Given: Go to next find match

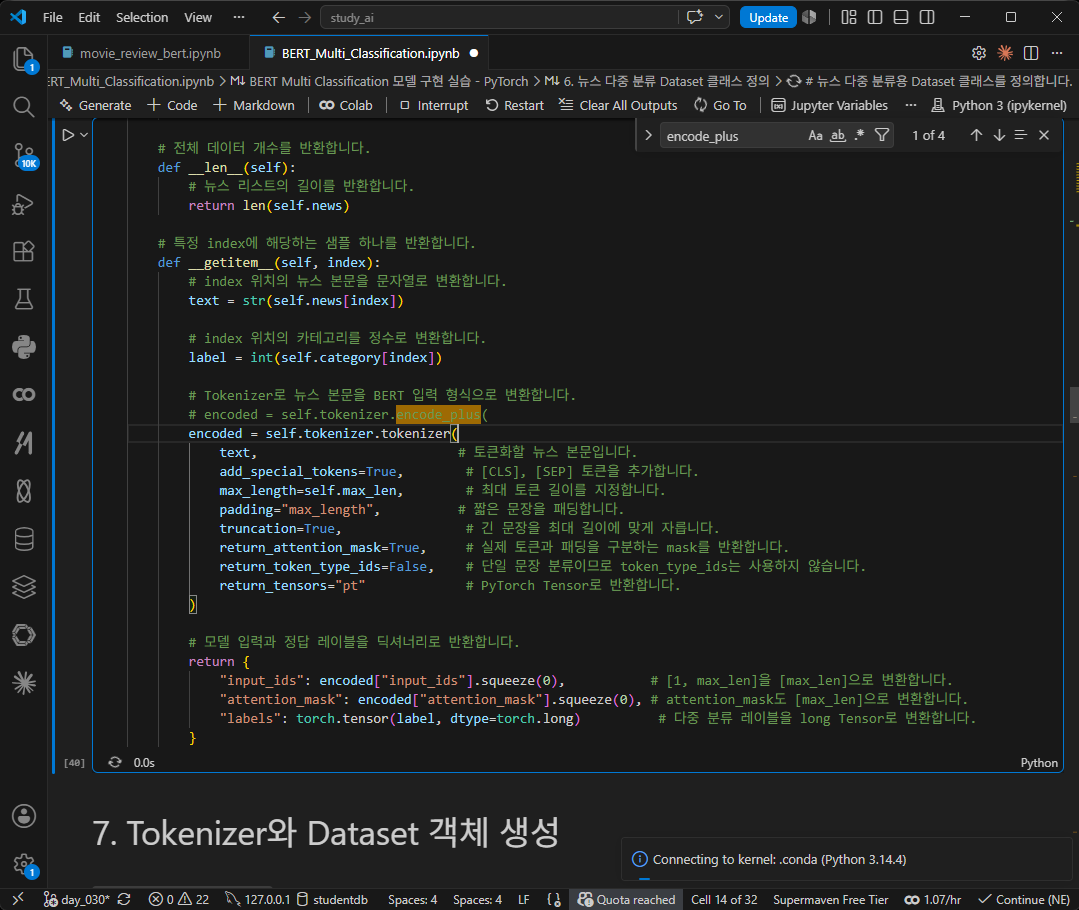Looking at the screenshot, I should (999, 136).
